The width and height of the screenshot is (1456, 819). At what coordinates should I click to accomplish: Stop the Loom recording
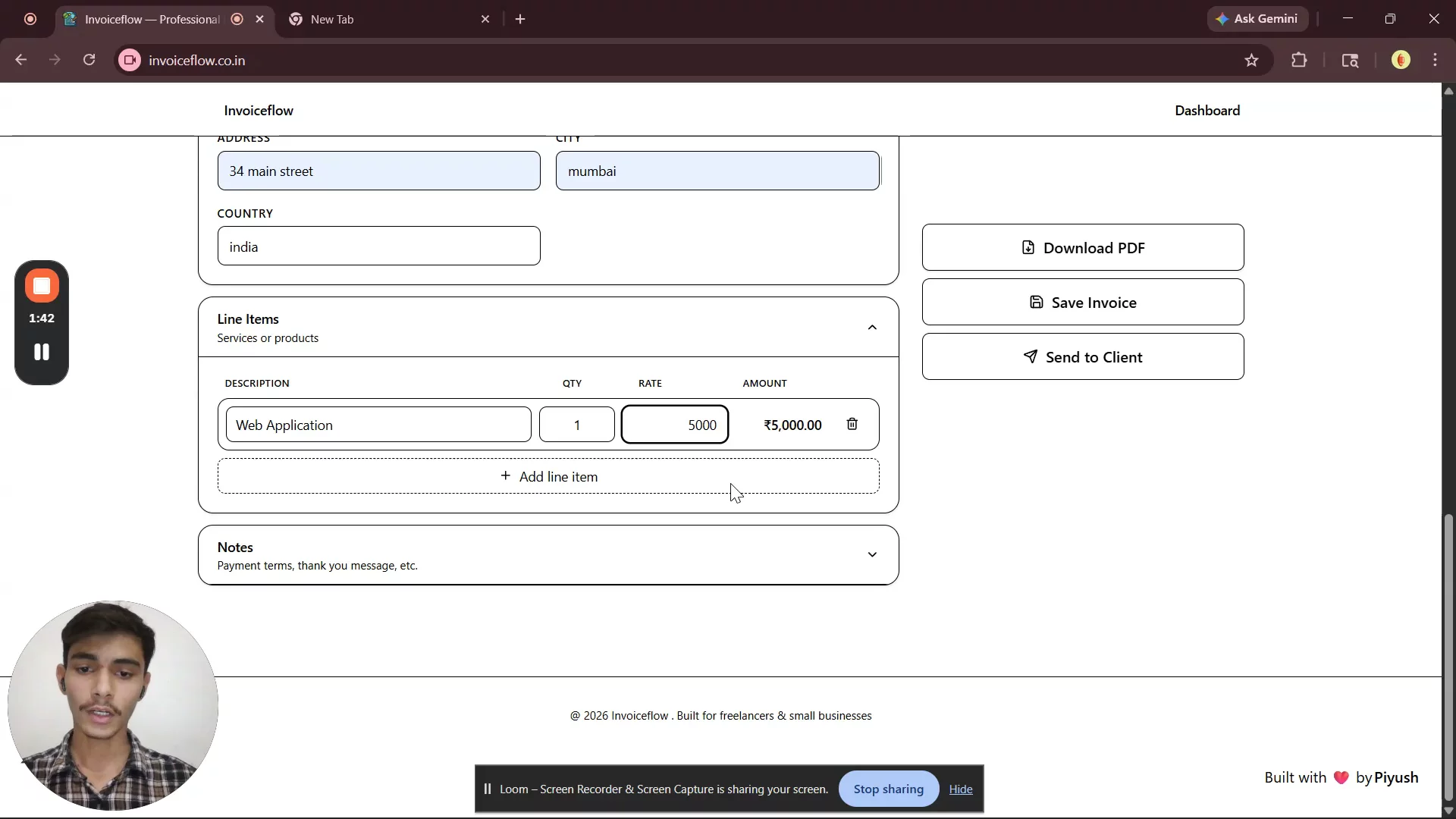pos(42,286)
